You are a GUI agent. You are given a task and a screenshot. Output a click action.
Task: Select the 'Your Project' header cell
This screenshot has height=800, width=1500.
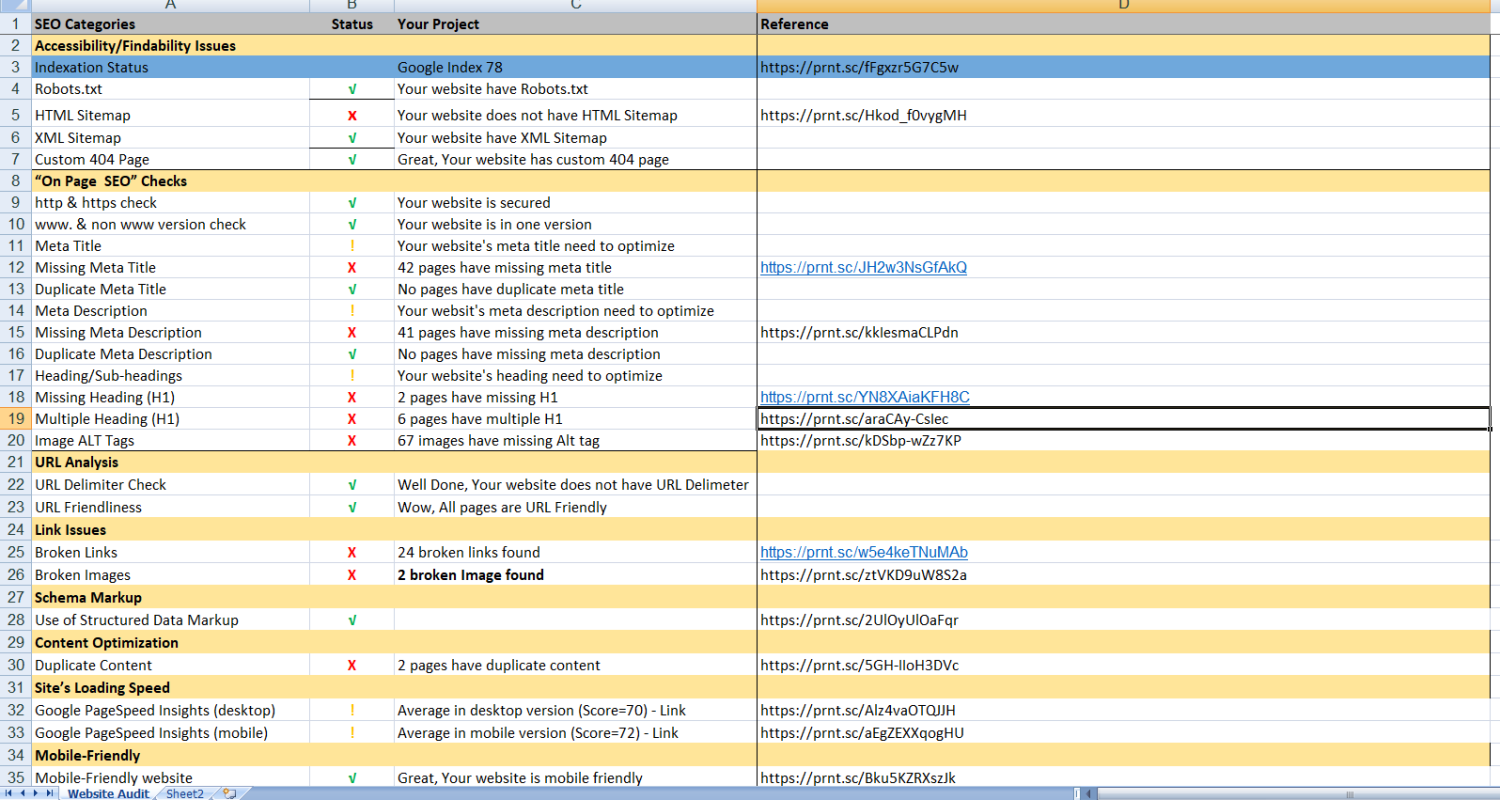point(575,24)
